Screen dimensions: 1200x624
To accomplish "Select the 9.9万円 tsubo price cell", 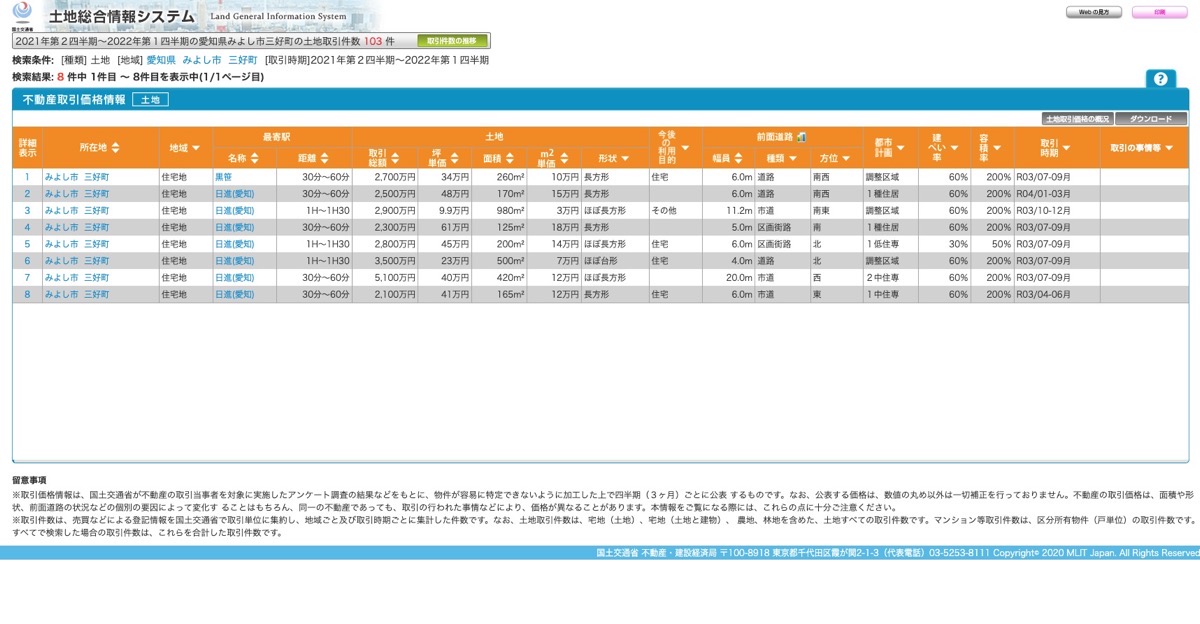I will [445, 211].
